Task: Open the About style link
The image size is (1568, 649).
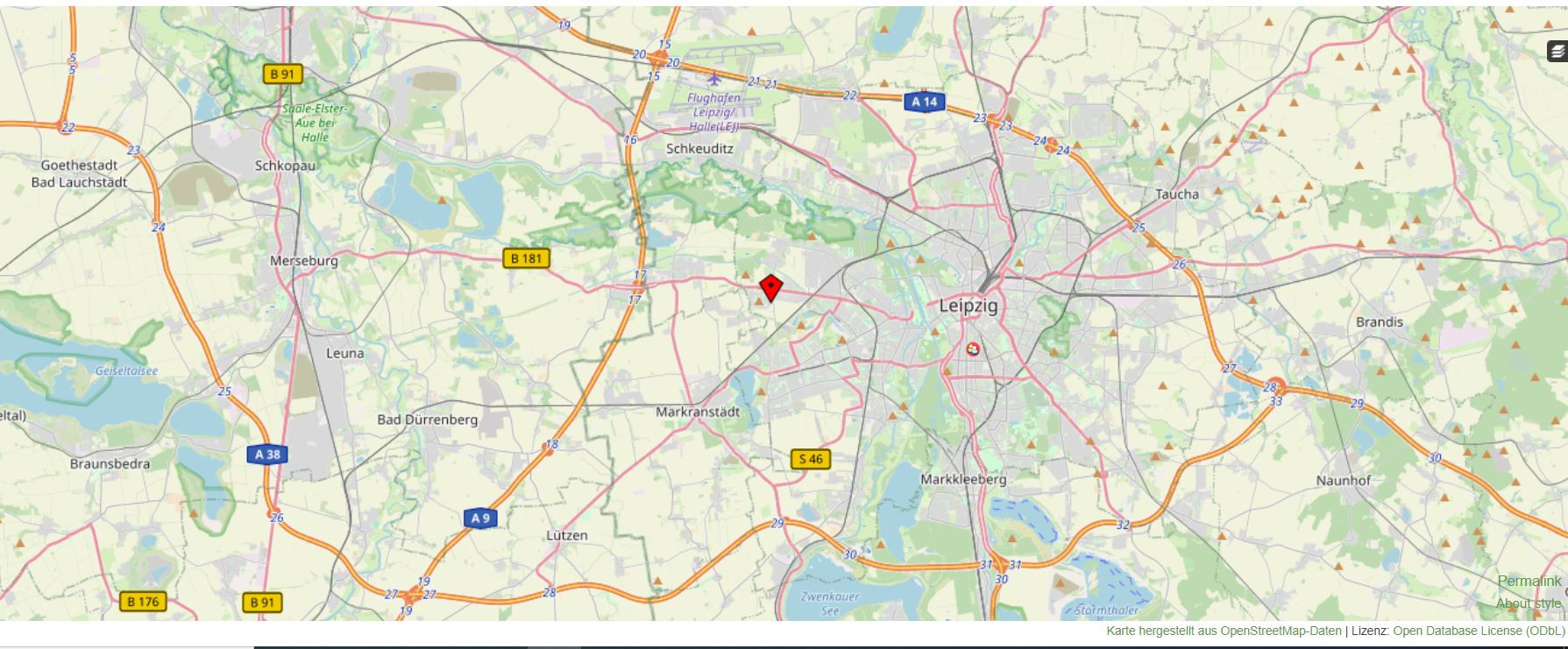Action: coord(1529,603)
